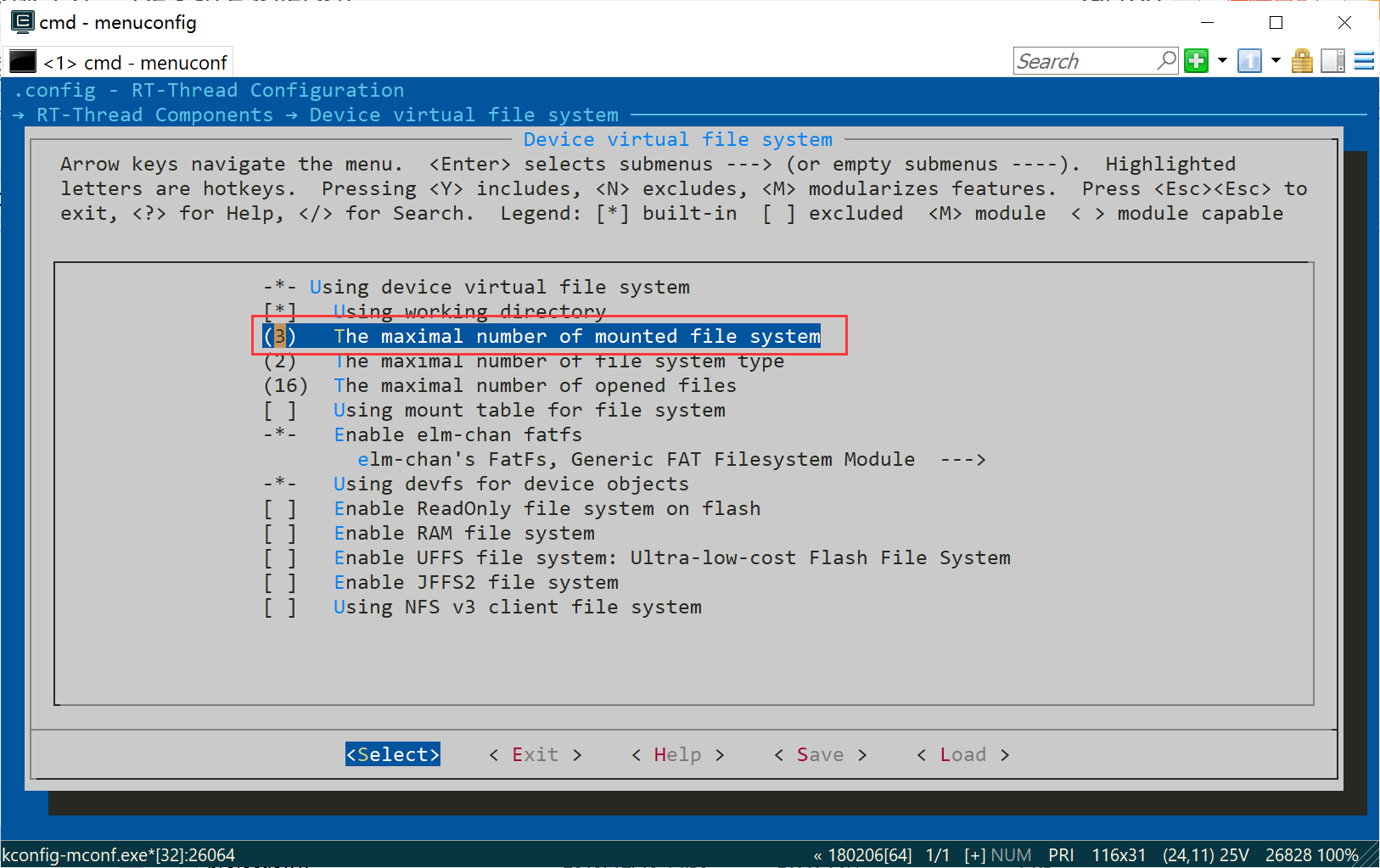Select 'The maximal number of opened files' entry
The image size is (1380, 868).
click(x=500, y=385)
